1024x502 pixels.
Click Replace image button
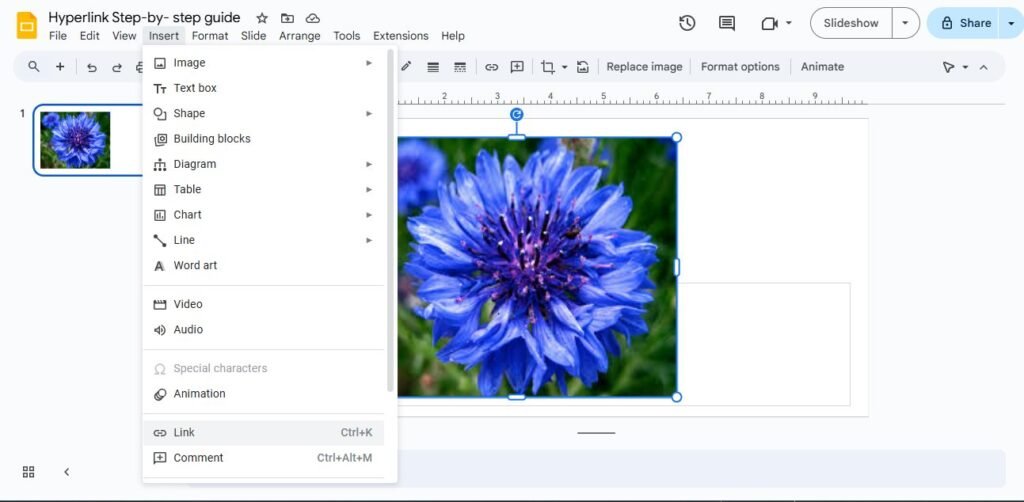click(645, 67)
